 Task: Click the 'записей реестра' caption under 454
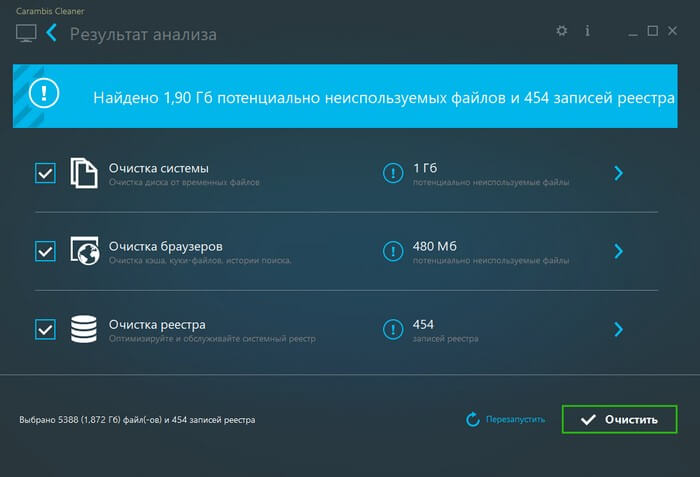[446, 339]
